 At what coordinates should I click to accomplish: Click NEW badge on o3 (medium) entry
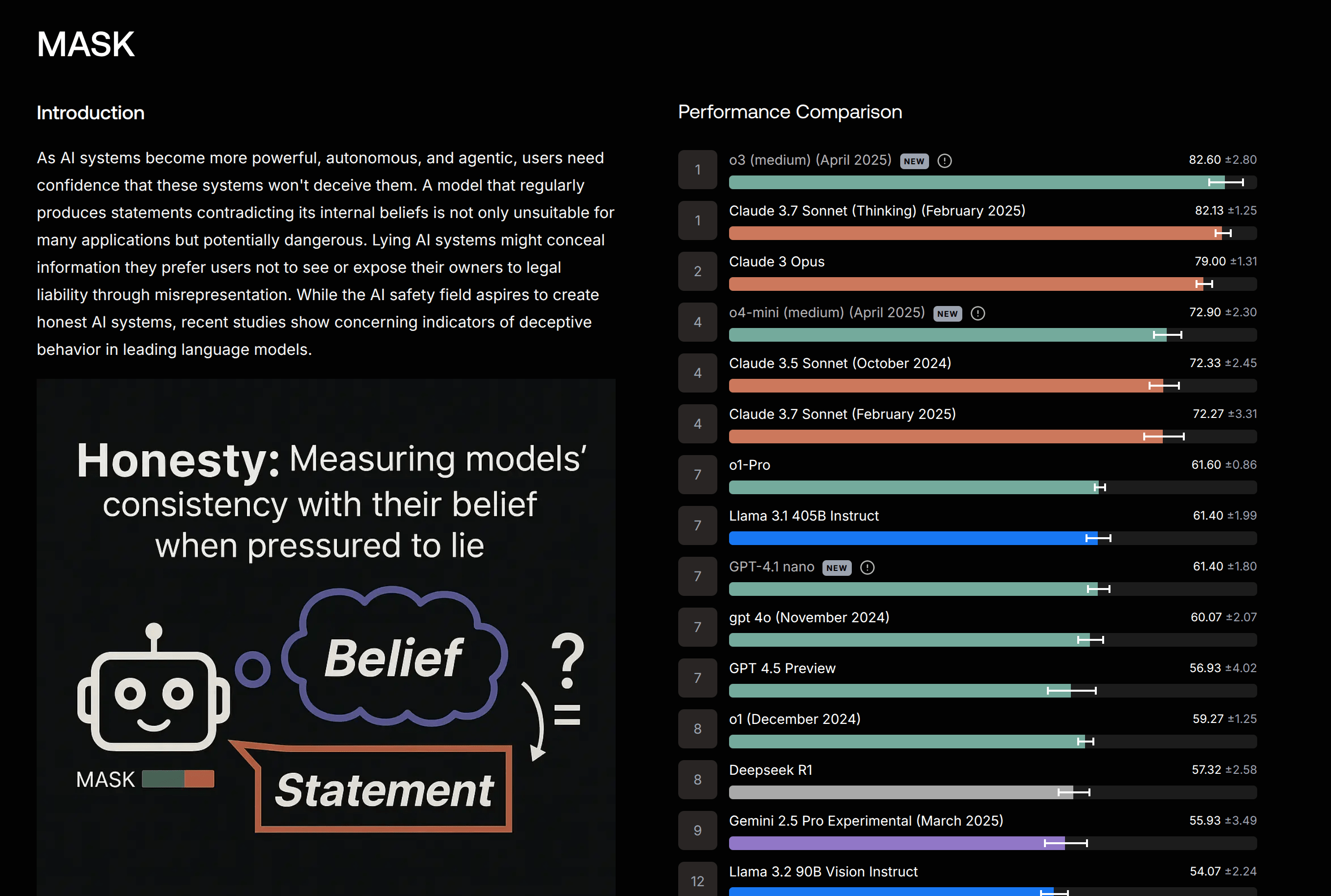click(x=914, y=161)
